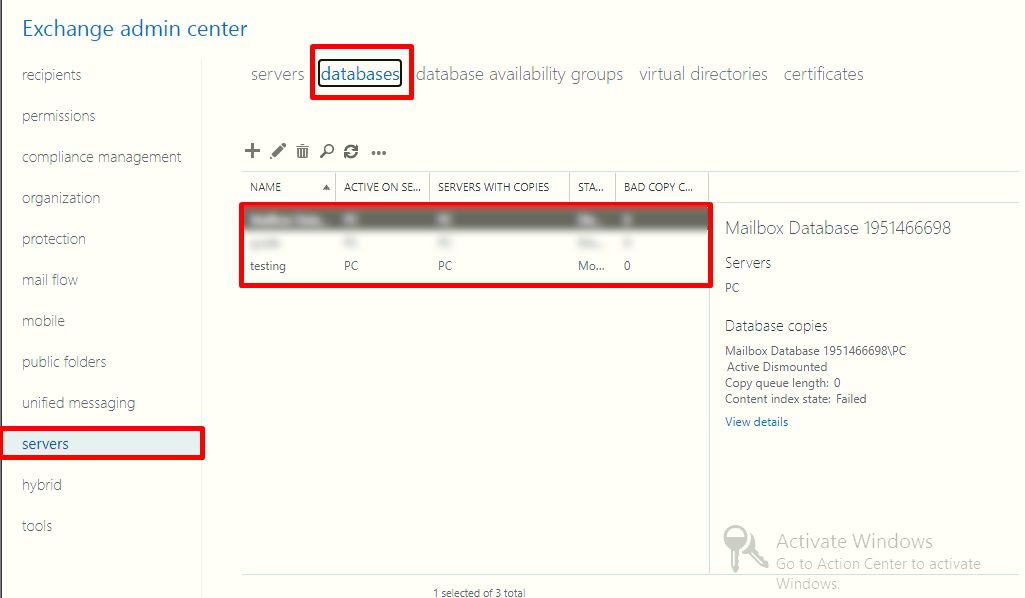Switch to the servers tab
Viewport: 1025px width, 598px height.
tap(277, 74)
